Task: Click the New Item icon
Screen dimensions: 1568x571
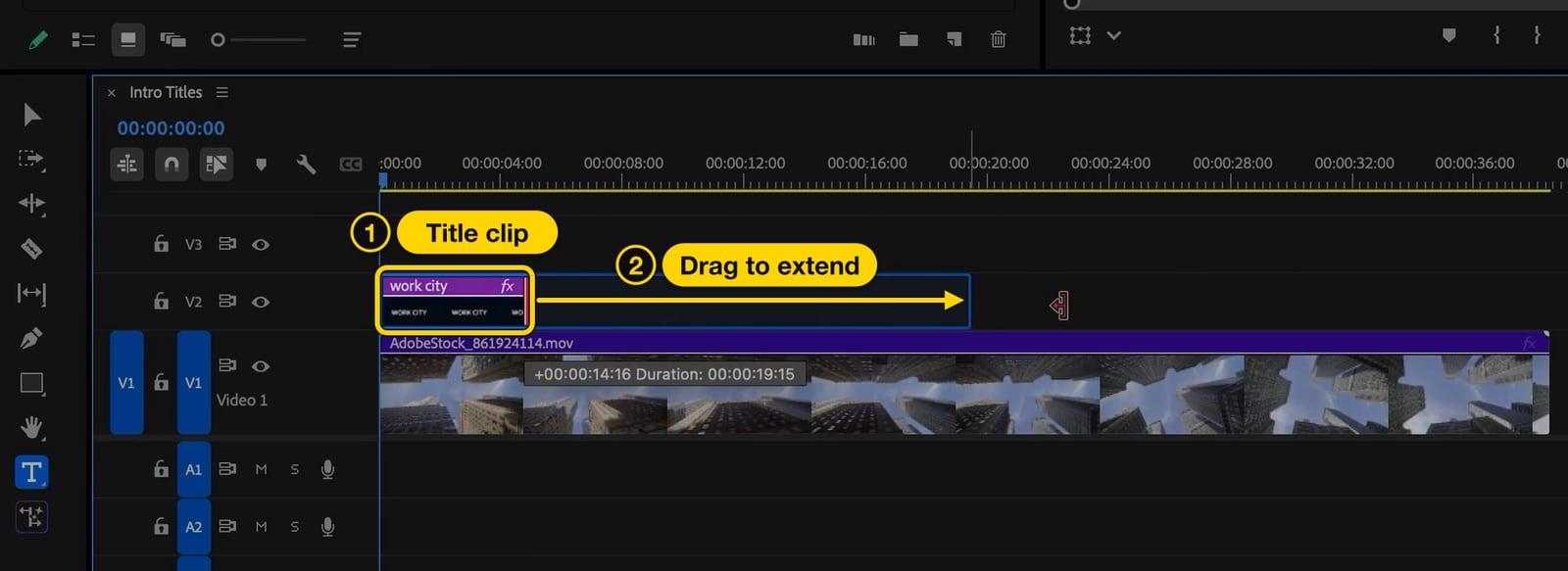Action: point(954,40)
